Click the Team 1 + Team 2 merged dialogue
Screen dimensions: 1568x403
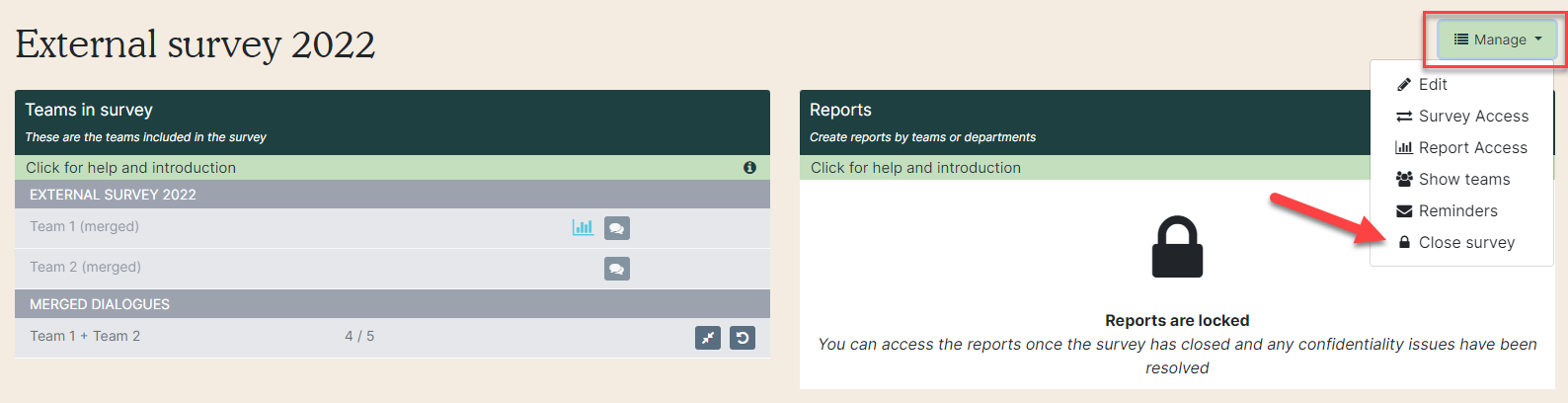(392, 338)
